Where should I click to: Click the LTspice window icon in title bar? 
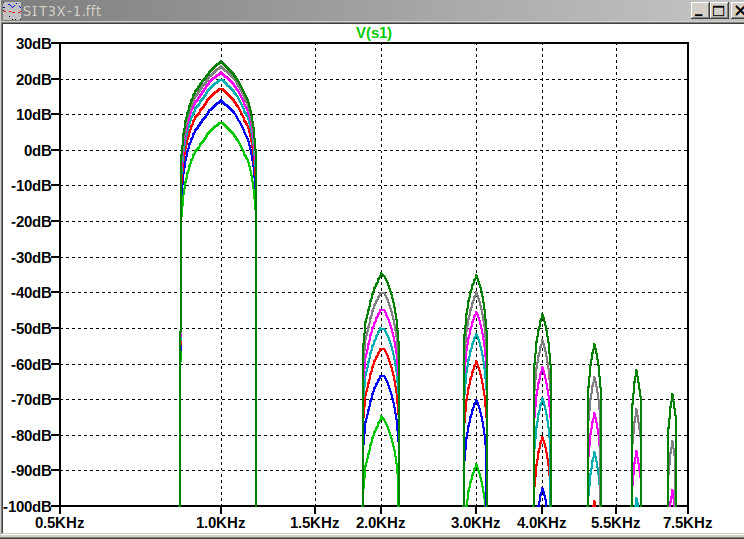11,10
